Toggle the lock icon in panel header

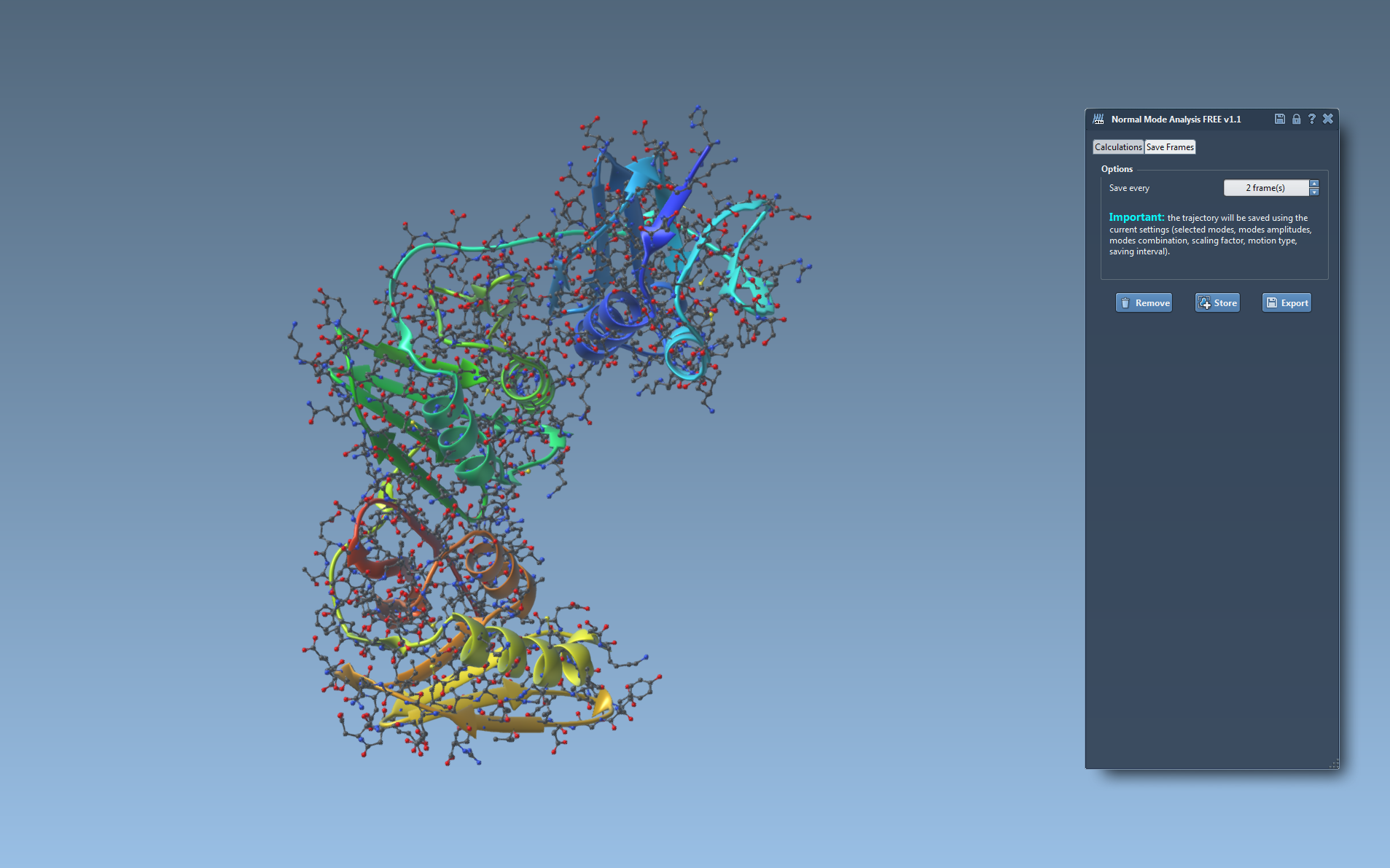[x=1296, y=119]
